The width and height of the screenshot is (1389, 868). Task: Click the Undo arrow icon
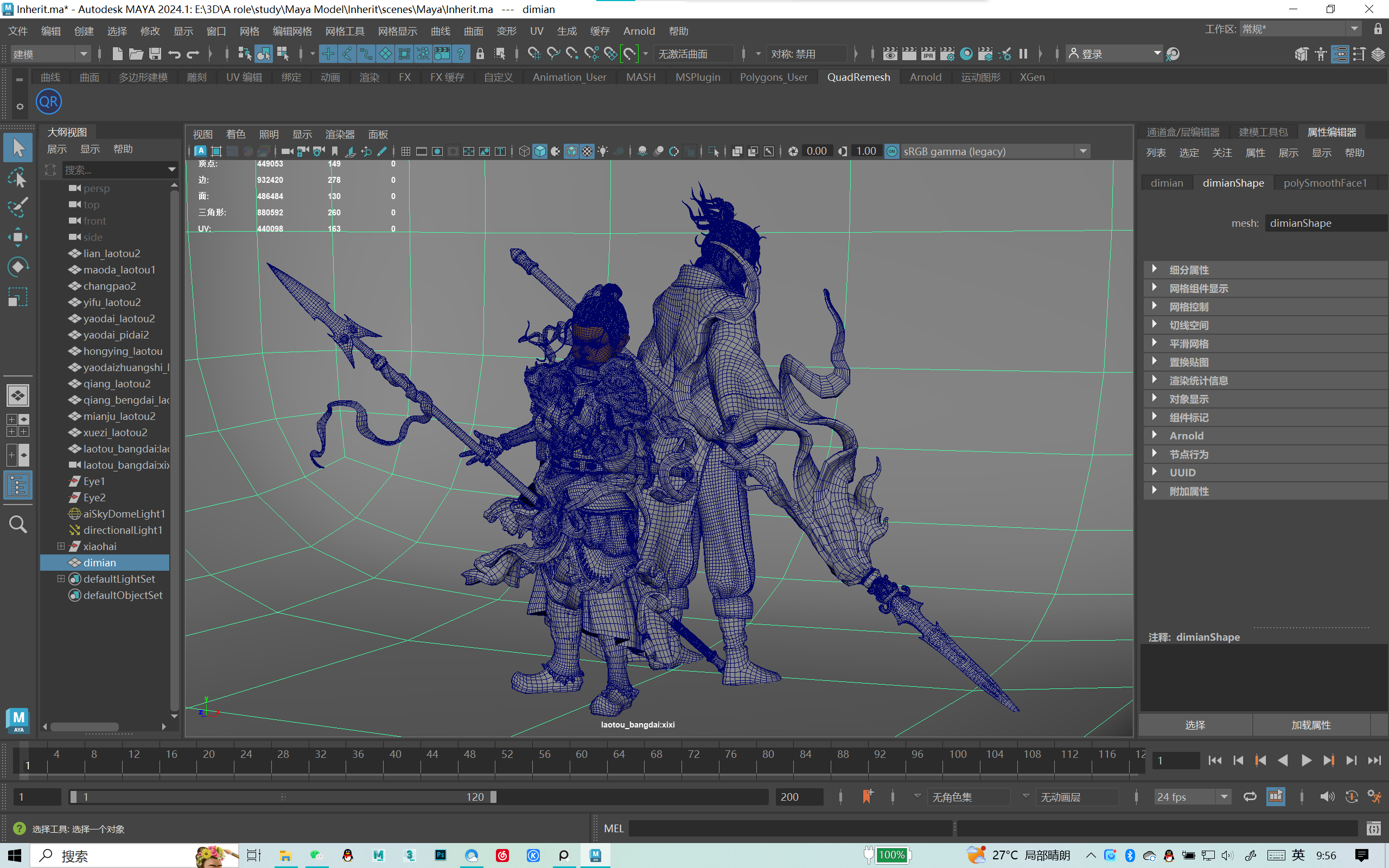(x=174, y=54)
